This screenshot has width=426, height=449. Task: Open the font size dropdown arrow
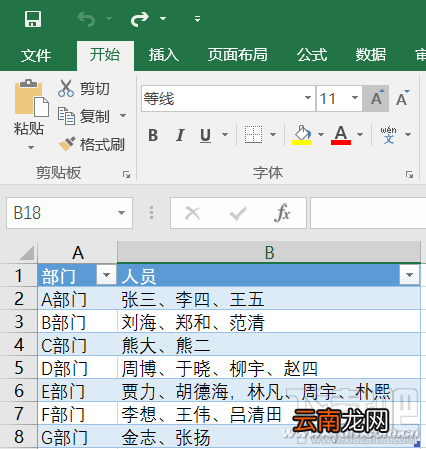tap(355, 98)
